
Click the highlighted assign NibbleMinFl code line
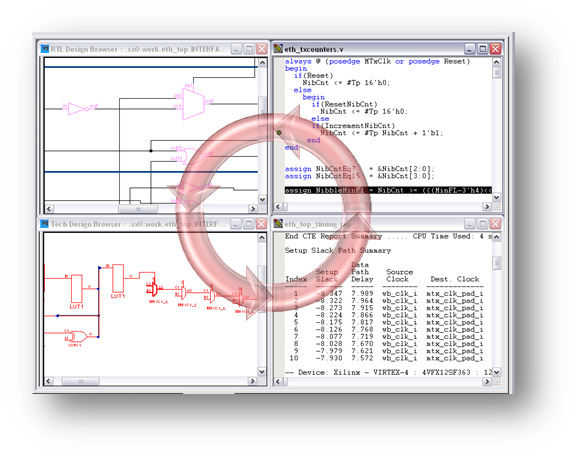(x=388, y=190)
